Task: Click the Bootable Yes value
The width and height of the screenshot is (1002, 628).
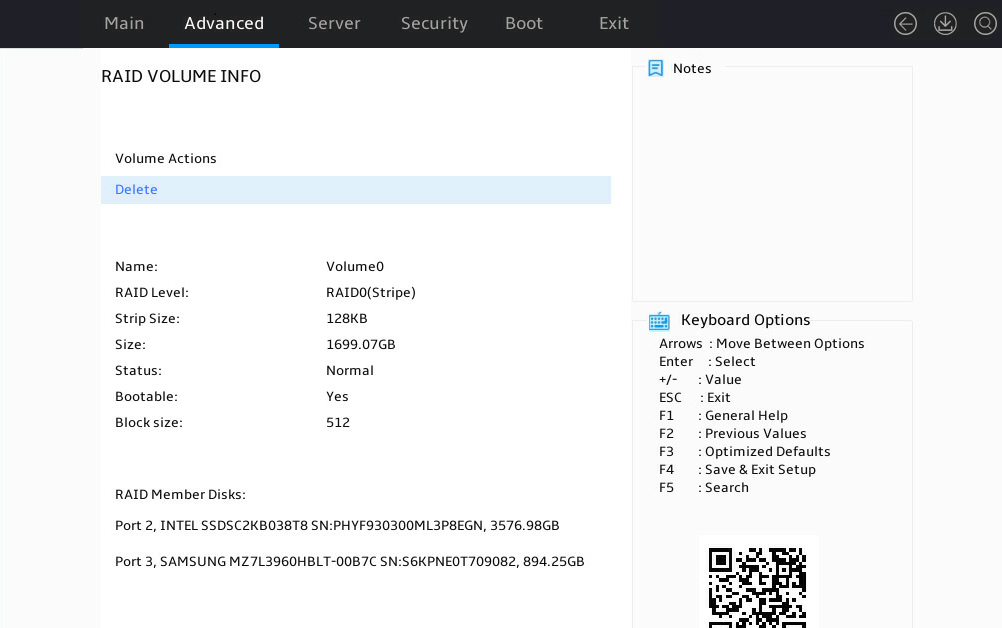Action: [337, 397]
